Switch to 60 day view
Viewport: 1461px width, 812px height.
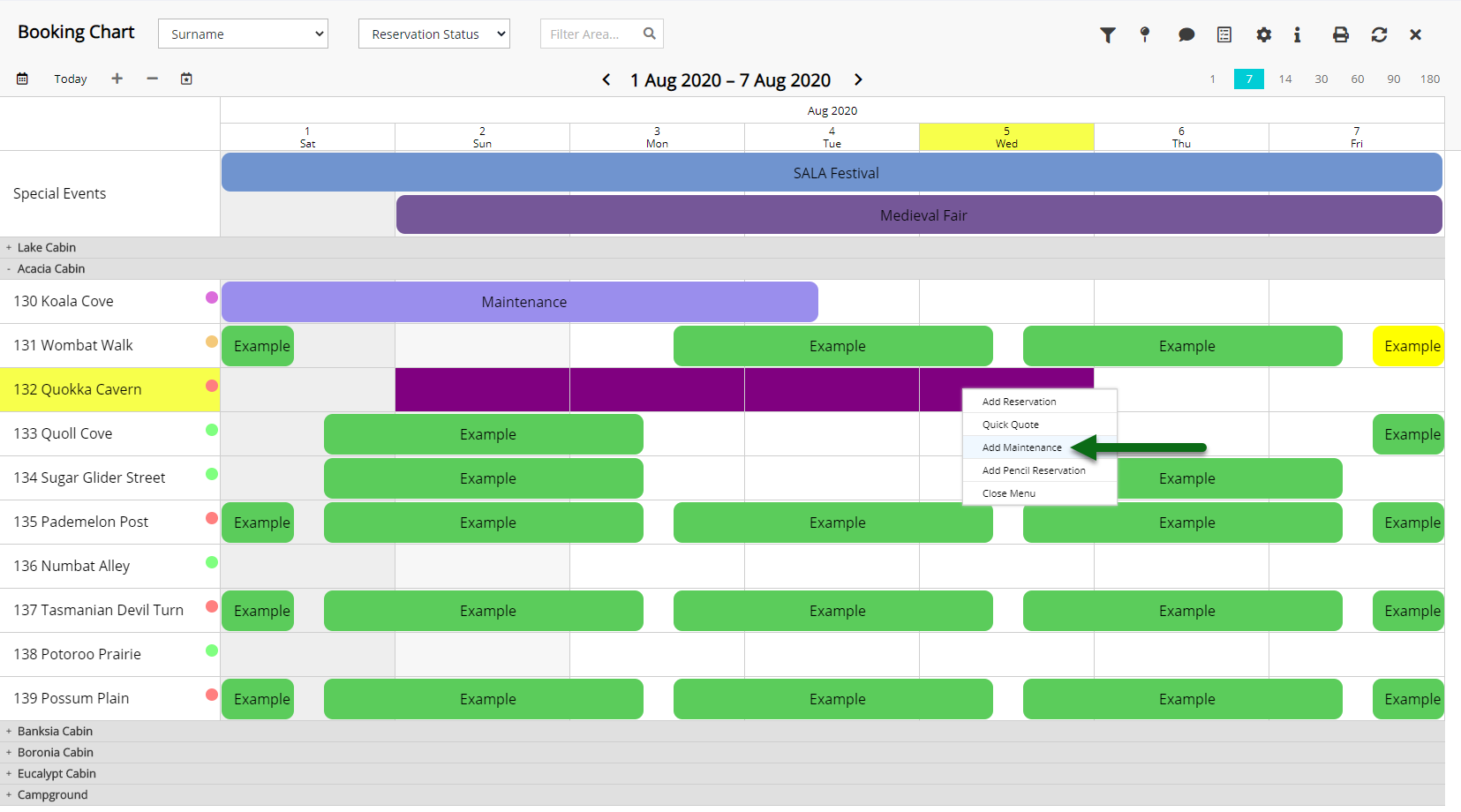pyautogui.click(x=1358, y=79)
